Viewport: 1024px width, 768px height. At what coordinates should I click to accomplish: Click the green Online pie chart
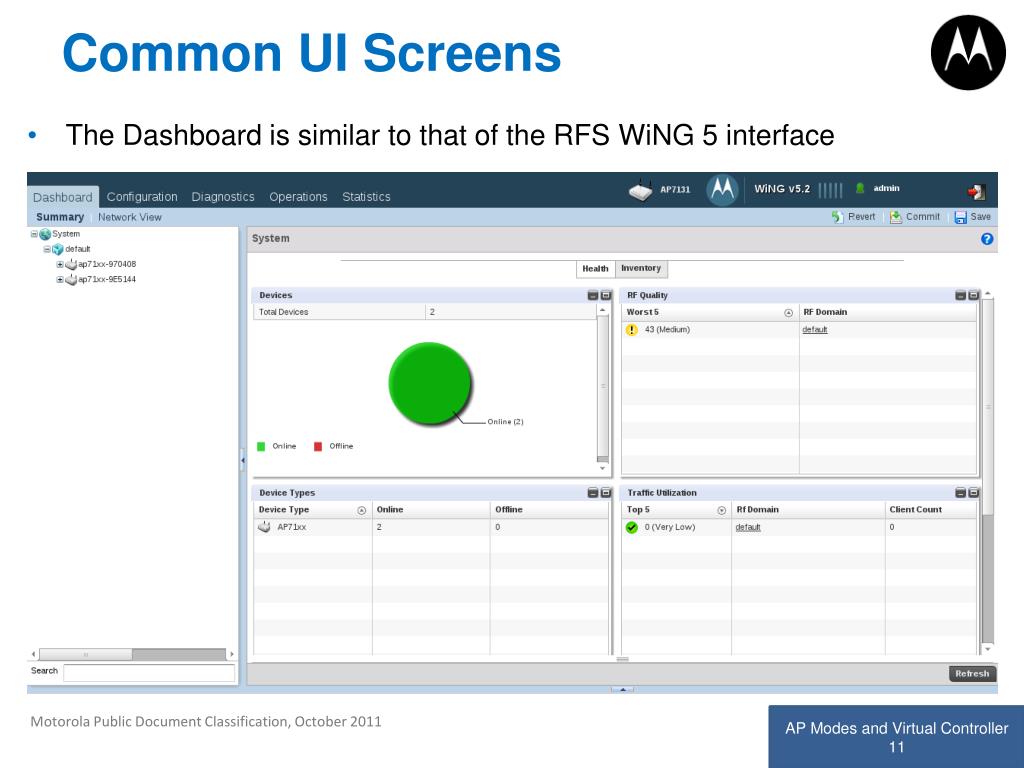[x=430, y=383]
